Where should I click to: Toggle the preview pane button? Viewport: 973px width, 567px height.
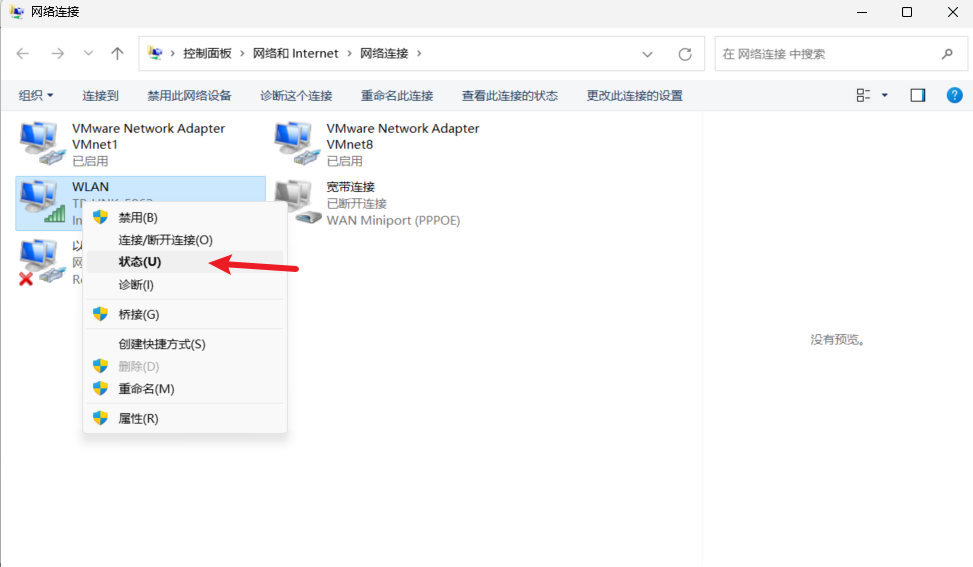[918, 95]
